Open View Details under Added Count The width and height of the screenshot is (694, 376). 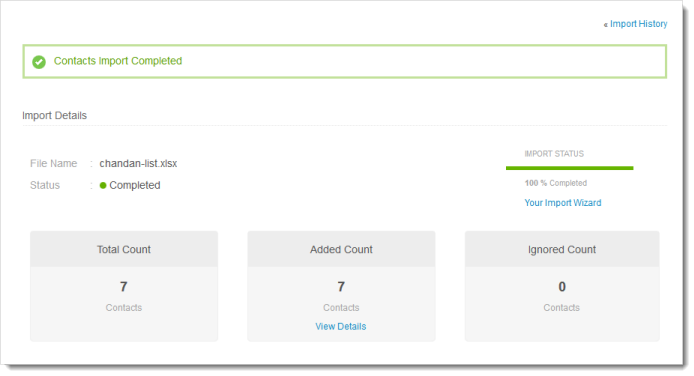click(x=341, y=326)
